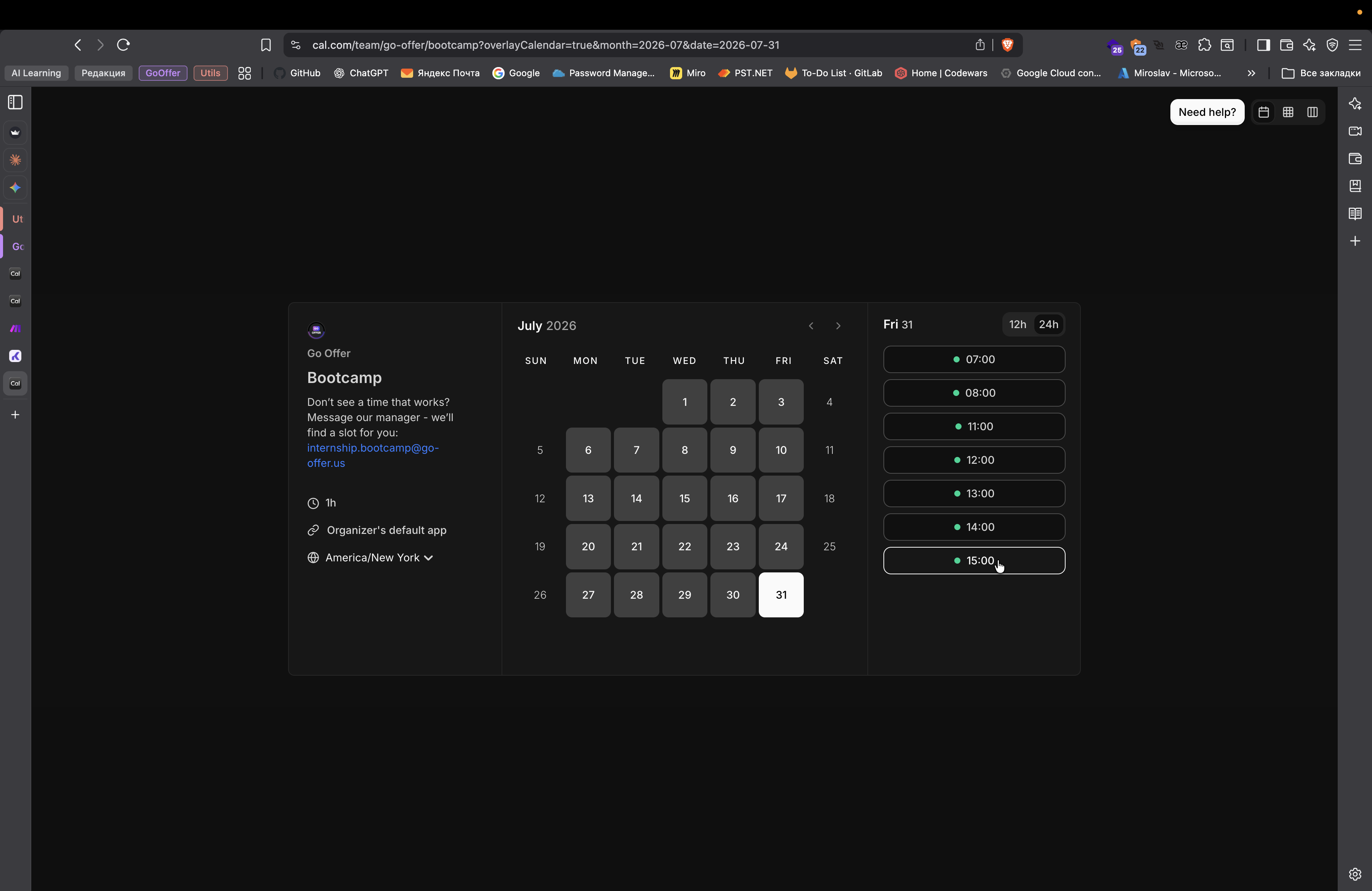
Task: Switch to the column view icon
Action: click(x=1312, y=112)
